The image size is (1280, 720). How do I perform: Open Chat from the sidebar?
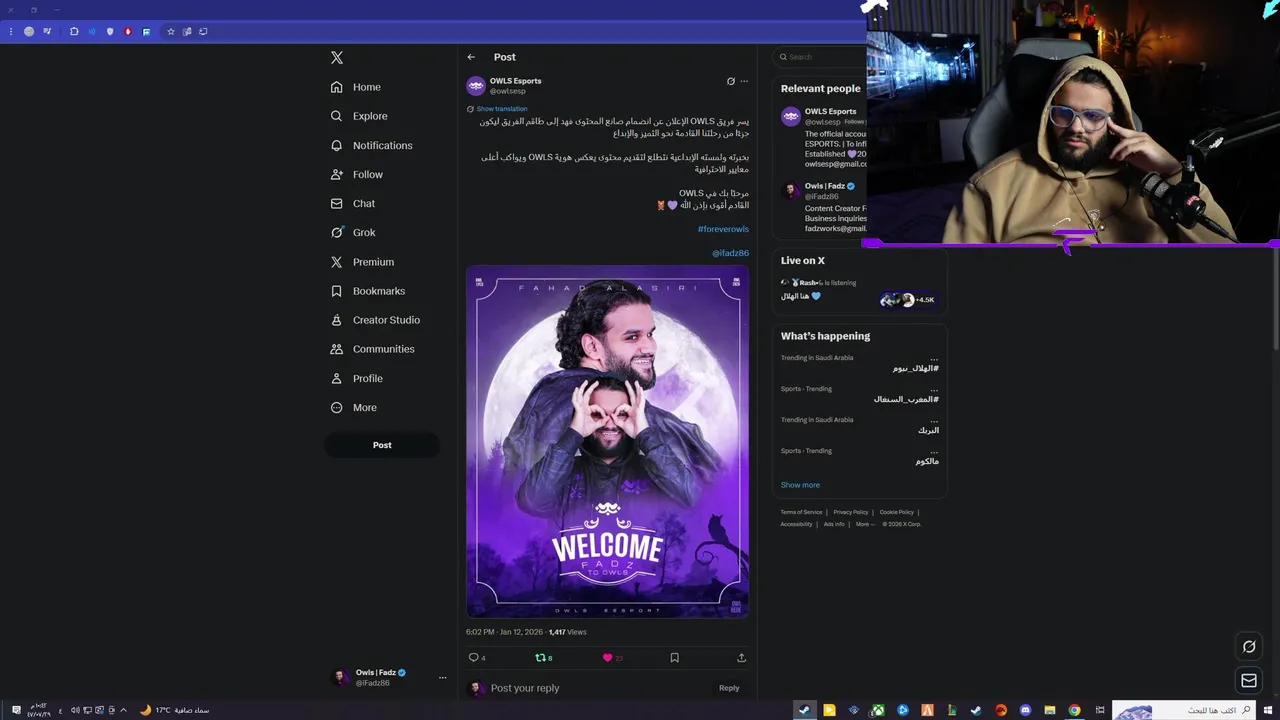(x=353, y=203)
